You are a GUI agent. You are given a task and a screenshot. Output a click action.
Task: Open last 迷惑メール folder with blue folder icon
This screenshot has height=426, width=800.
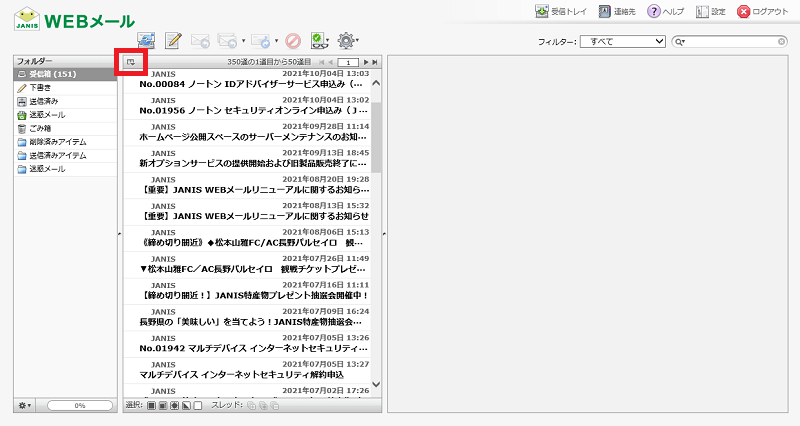[65, 169]
